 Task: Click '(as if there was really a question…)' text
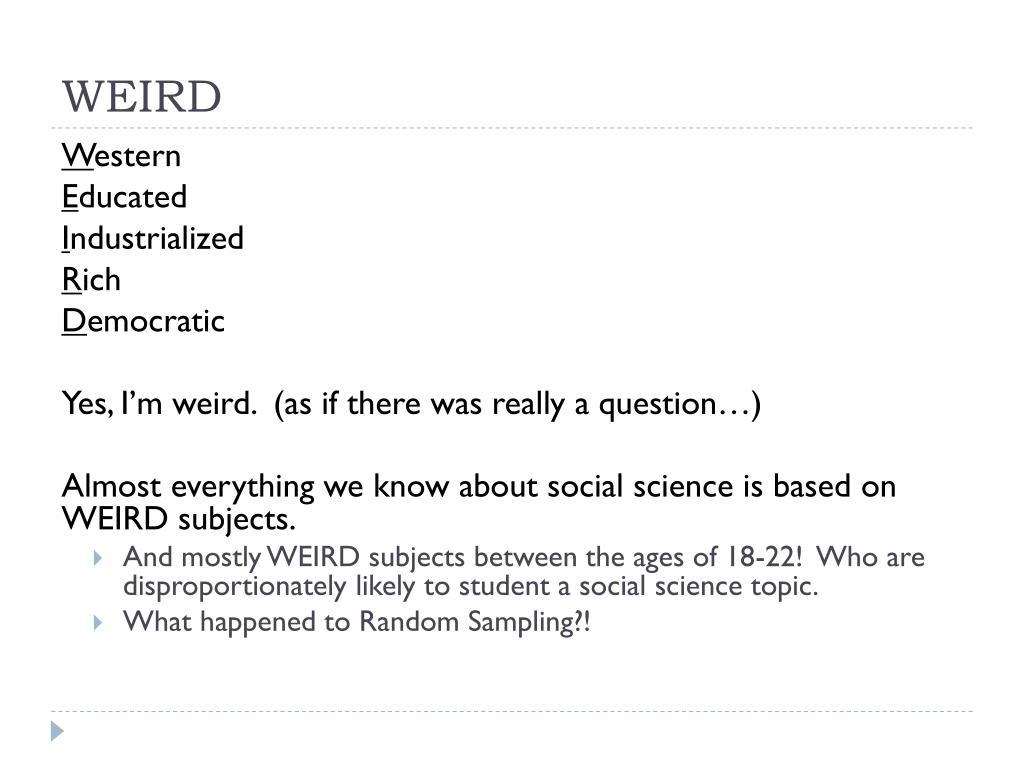click(x=517, y=405)
